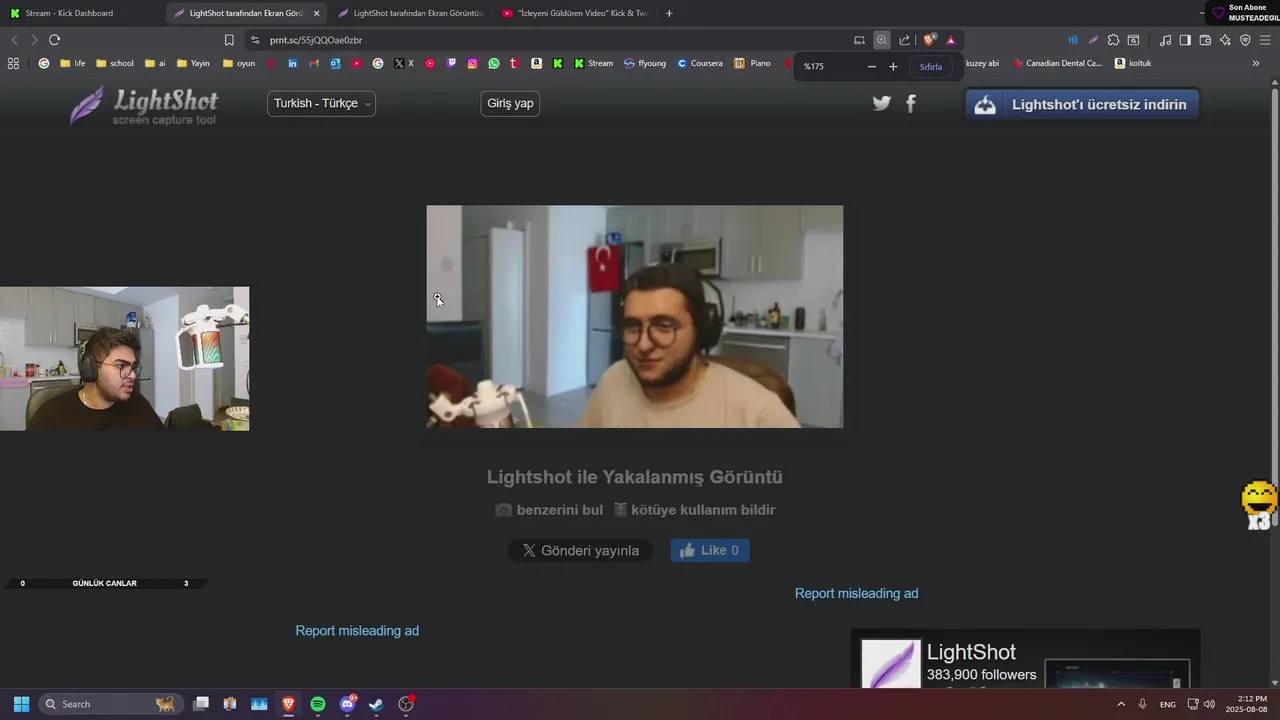Click the Giriş yap login button
1280x720 pixels.
[x=510, y=103]
